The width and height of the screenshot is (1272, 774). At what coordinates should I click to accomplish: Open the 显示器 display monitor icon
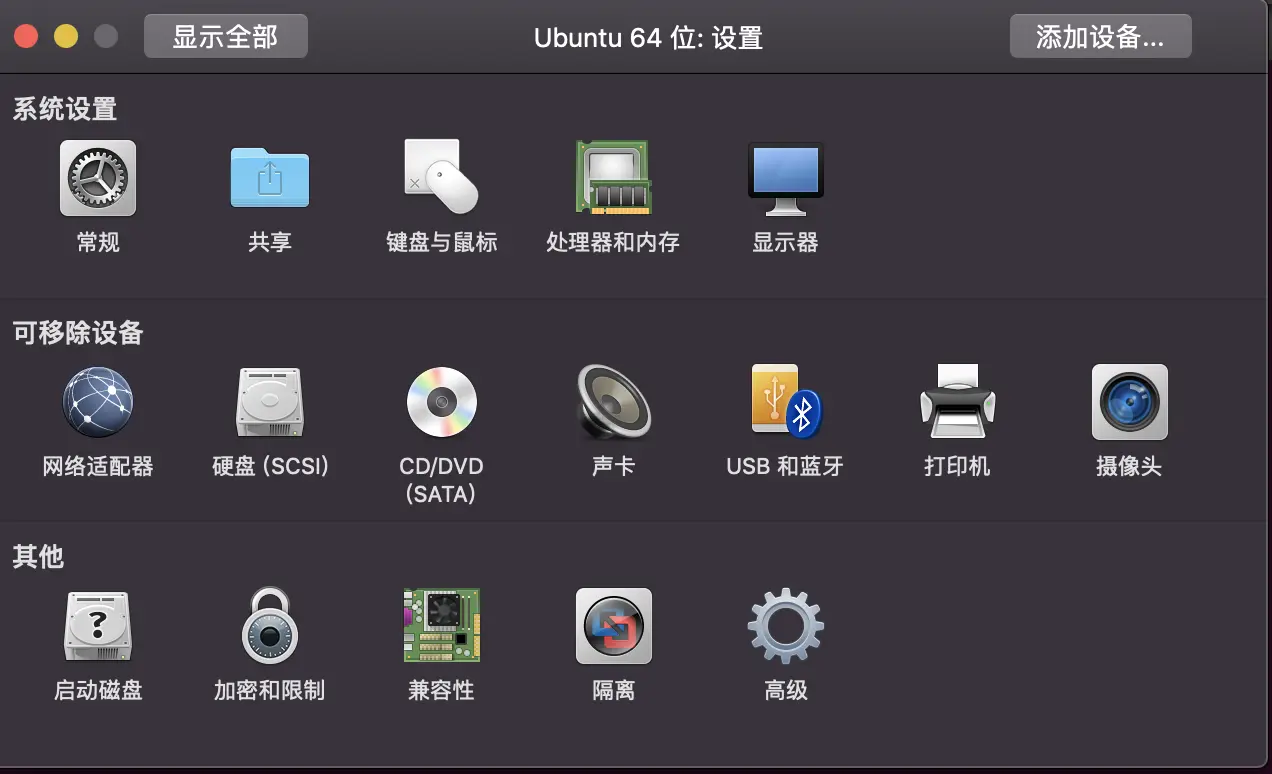click(x=786, y=179)
